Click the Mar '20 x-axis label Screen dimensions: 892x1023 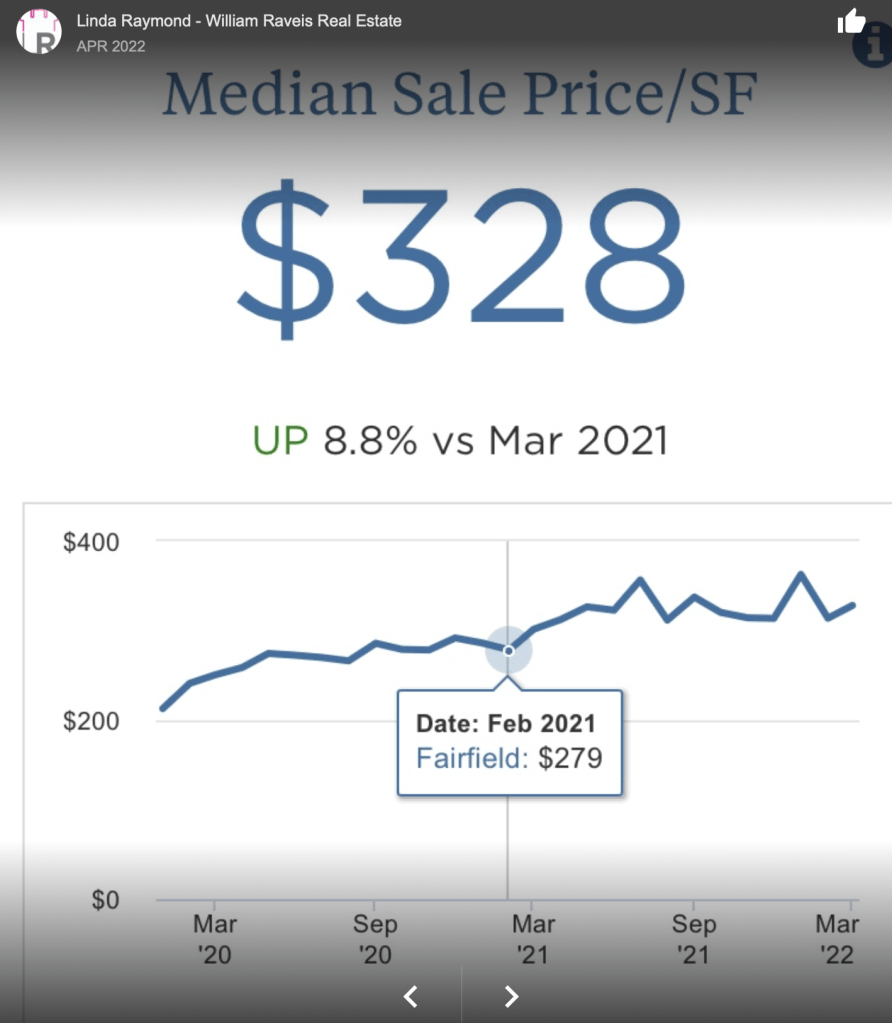pos(215,939)
